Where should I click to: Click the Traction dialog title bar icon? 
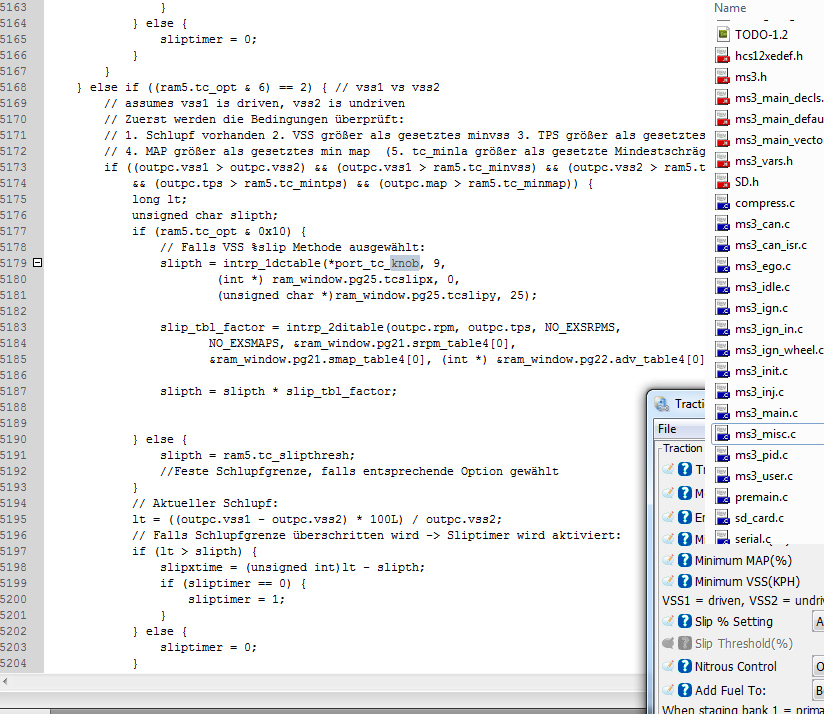coord(663,404)
